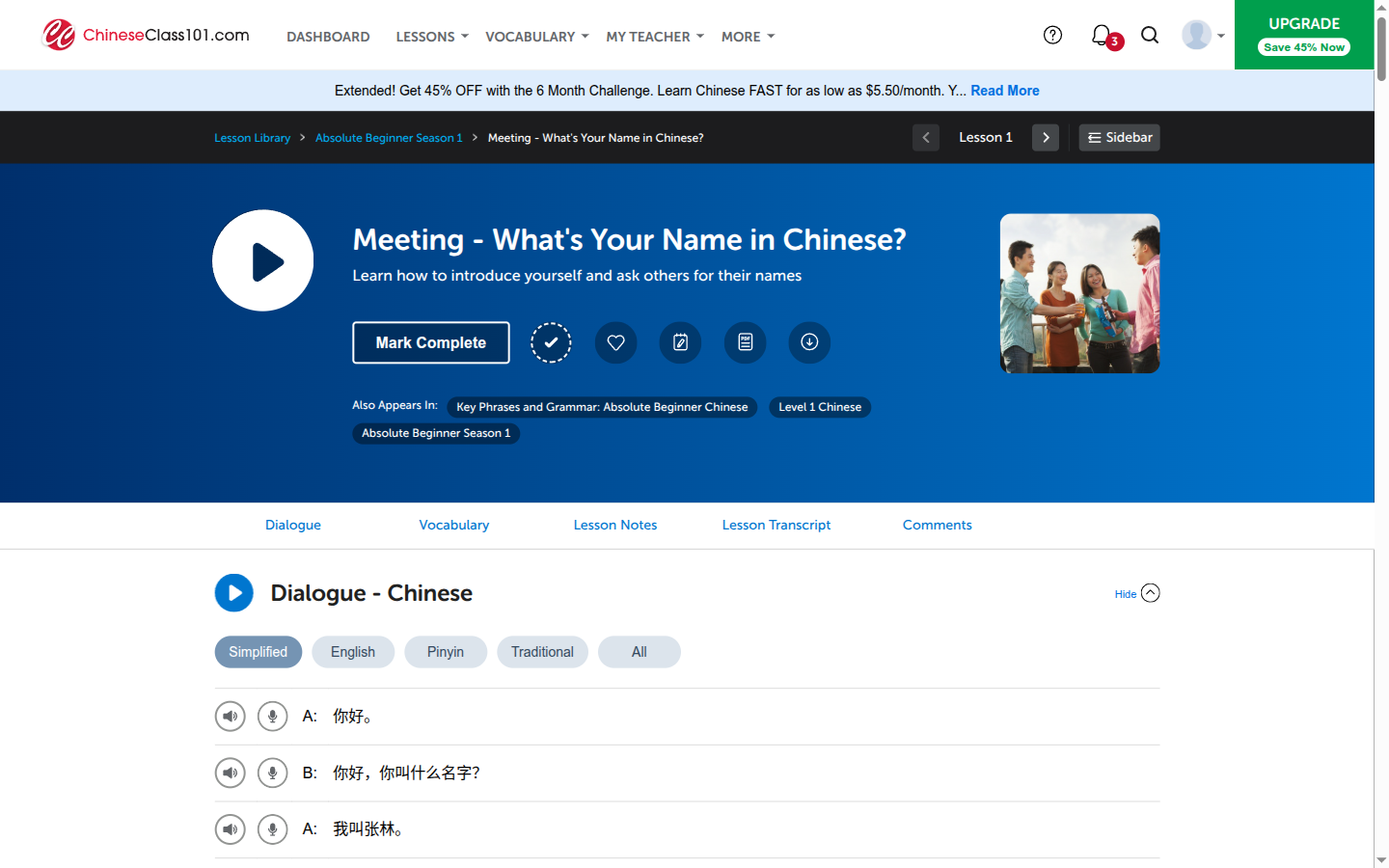1389x868 pixels.
Task: Click the lesson thumbnail photo
Action: pyautogui.click(x=1079, y=293)
